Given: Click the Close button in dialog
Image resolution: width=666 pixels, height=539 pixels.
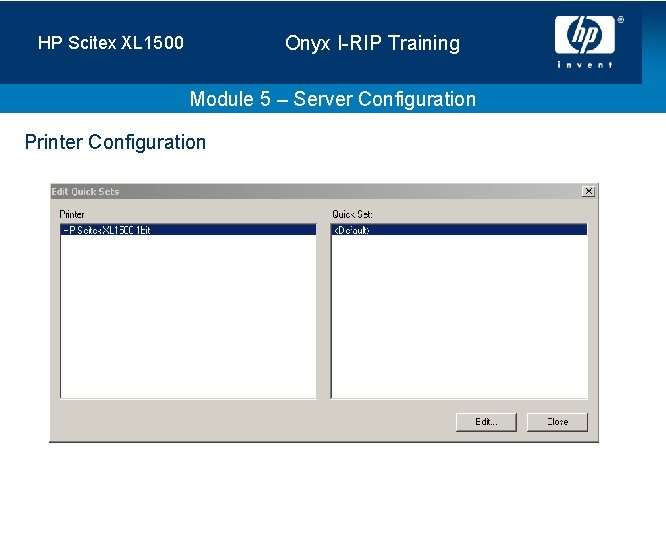Looking at the screenshot, I should tap(557, 422).
